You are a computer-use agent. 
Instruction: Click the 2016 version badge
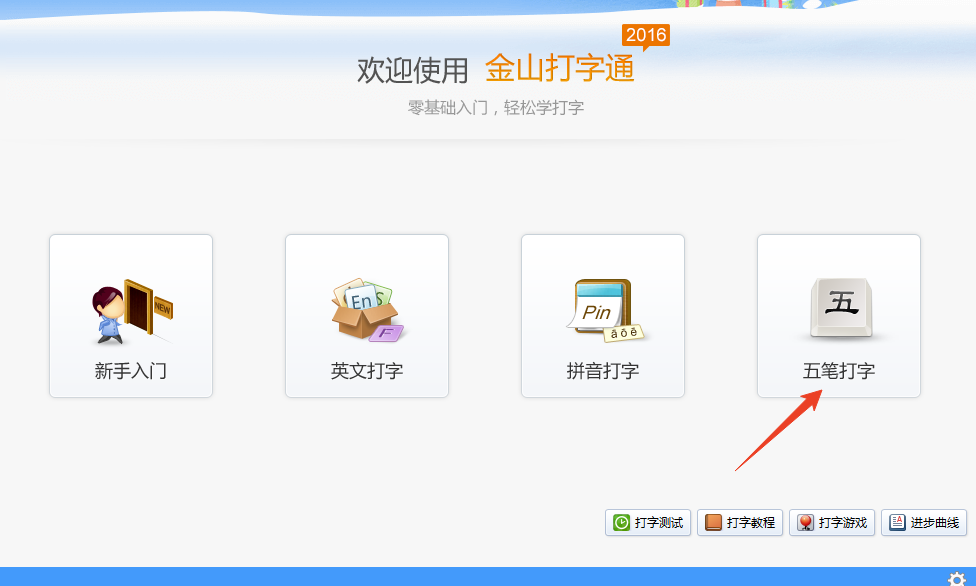click(x=646, y=35)
